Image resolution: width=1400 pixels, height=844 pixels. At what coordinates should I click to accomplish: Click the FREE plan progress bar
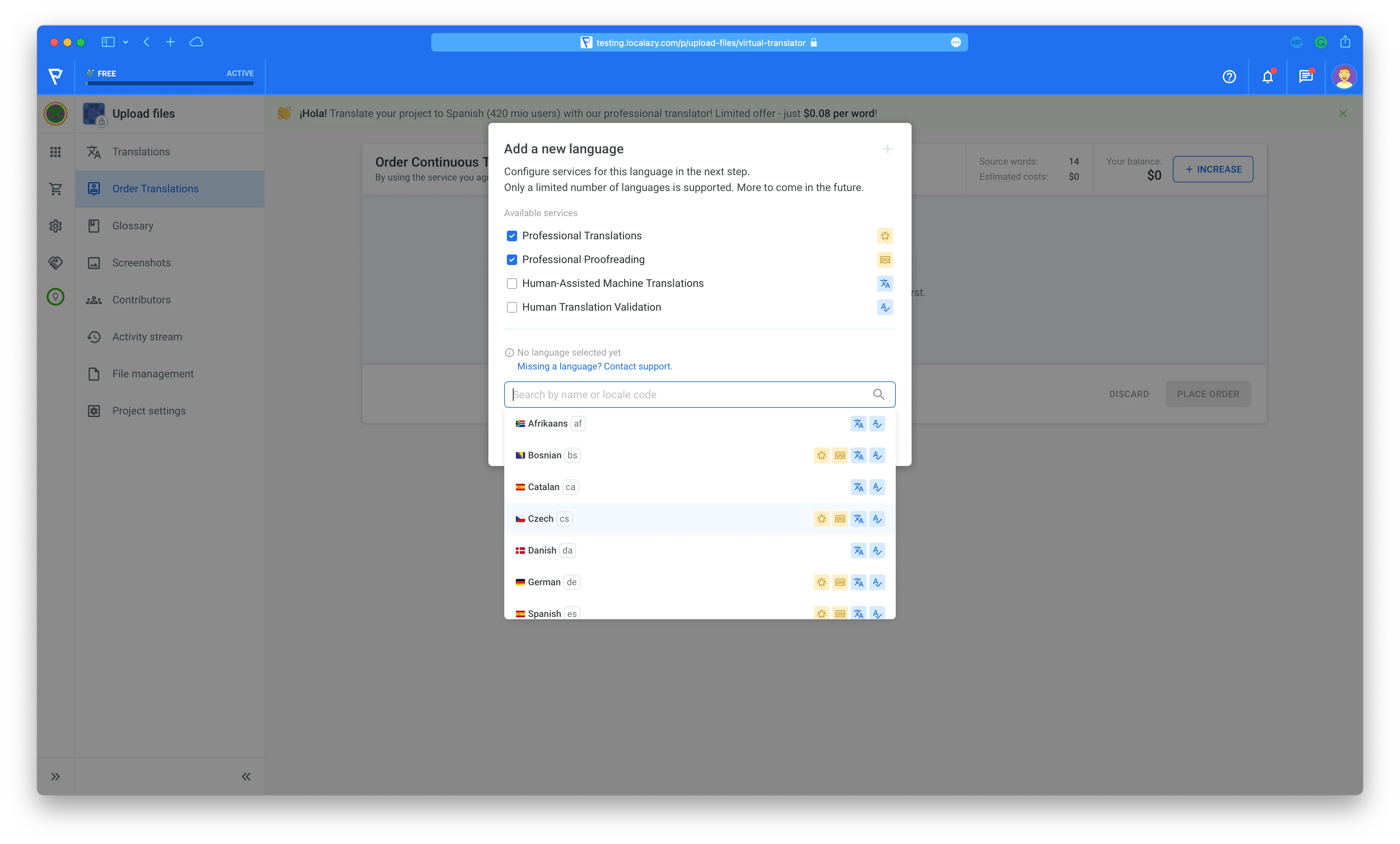click(169, 84)
